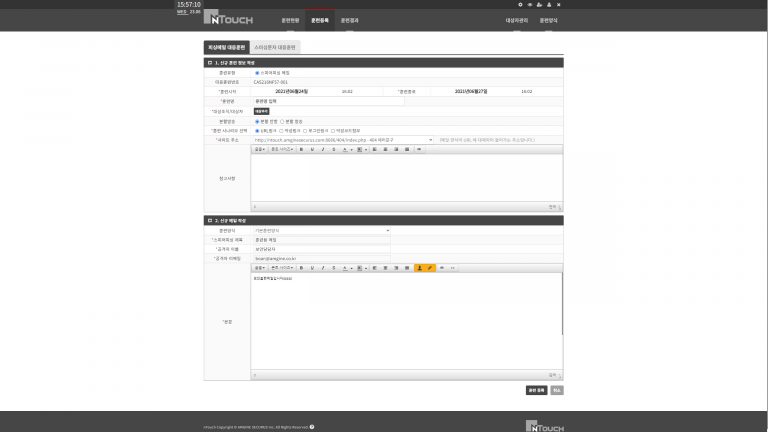
Task: Align left in the mail body editor toolbar
Action: click(x=375, y=268)
